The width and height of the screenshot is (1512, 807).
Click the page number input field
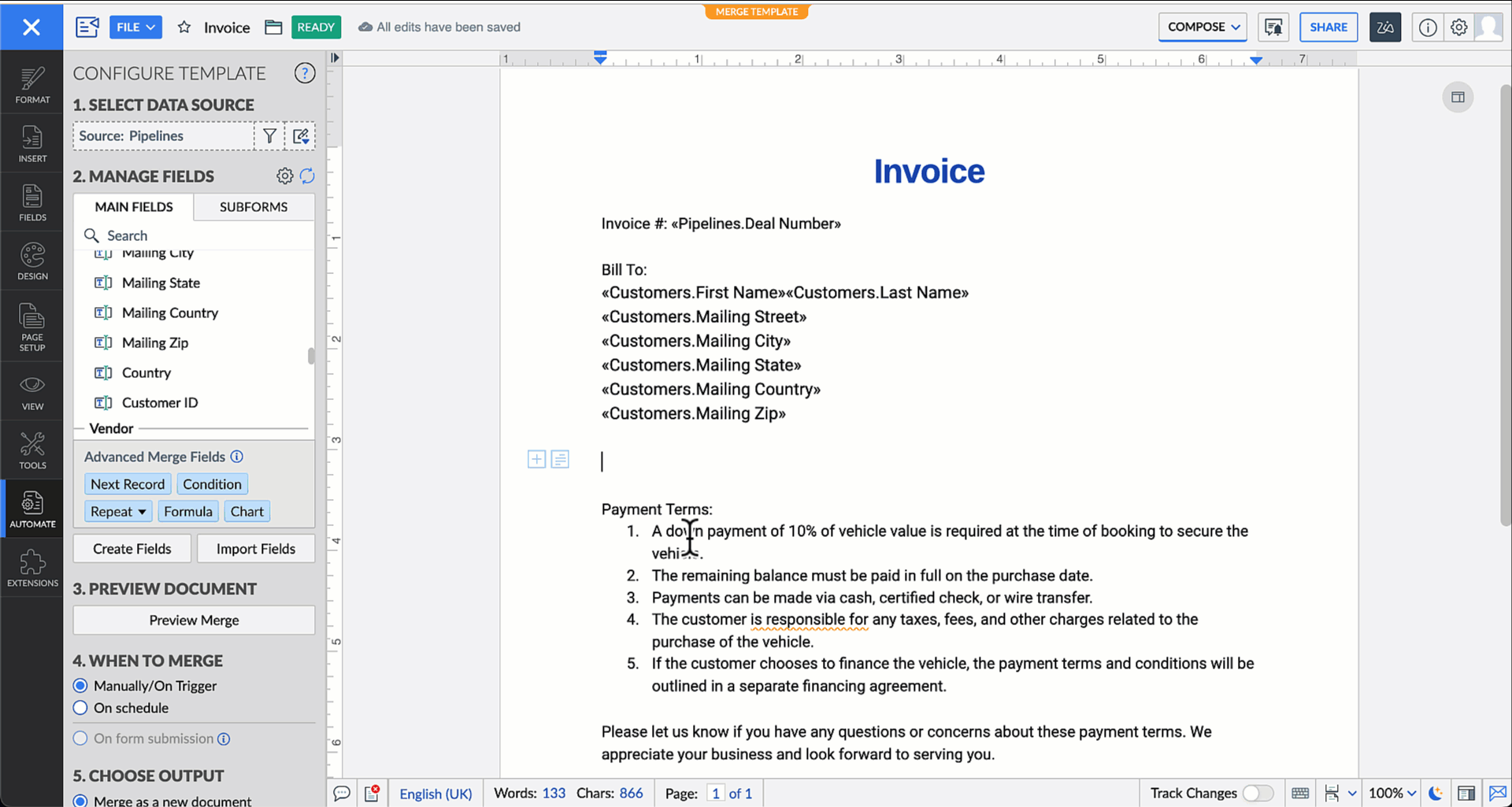coord(715,794)
